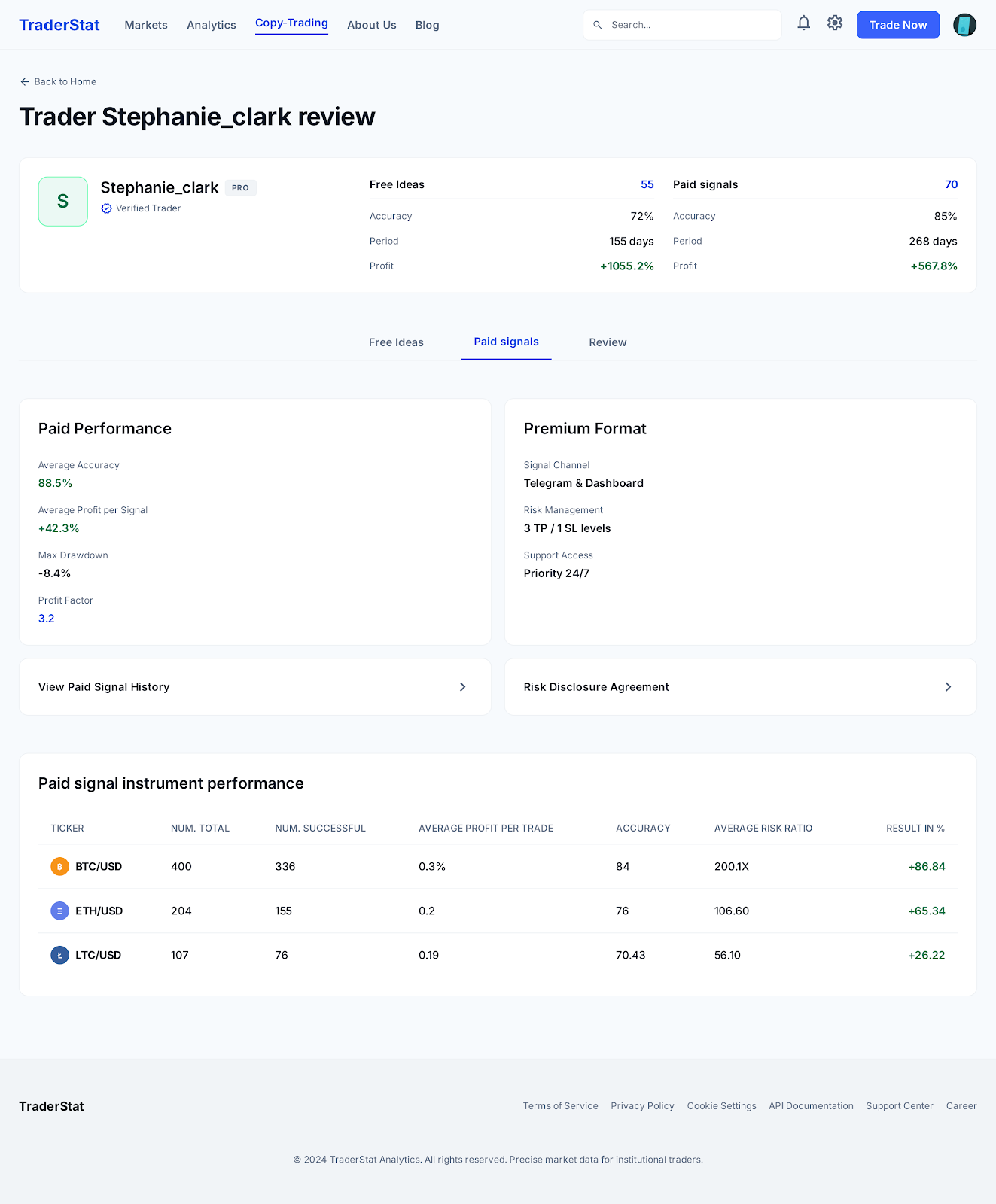Open the Analytics menu item
This screenshot has height=1204, width=996.
212,25
